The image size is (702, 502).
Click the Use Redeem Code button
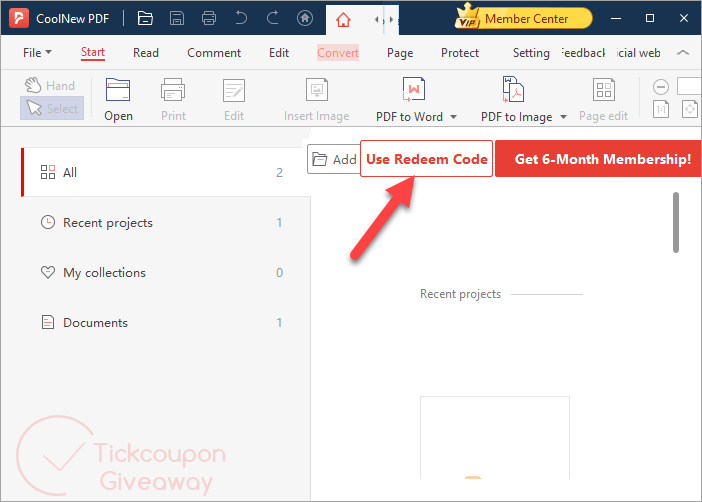click(x=427, y=159)
